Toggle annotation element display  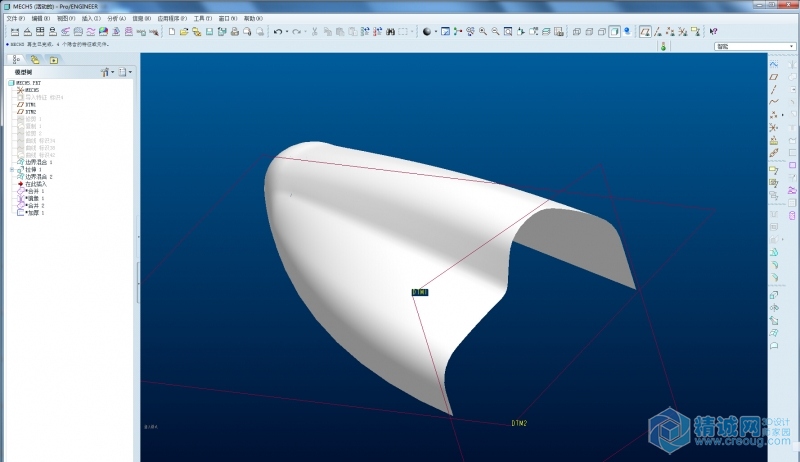pos(695,32)
